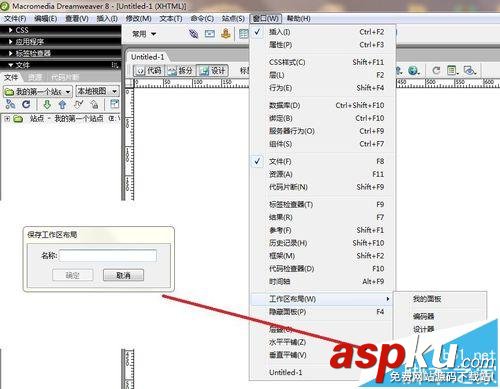Viewport: 500px width, 389px height.
Task: Click the 名称 text field
Action: point(108,256)
